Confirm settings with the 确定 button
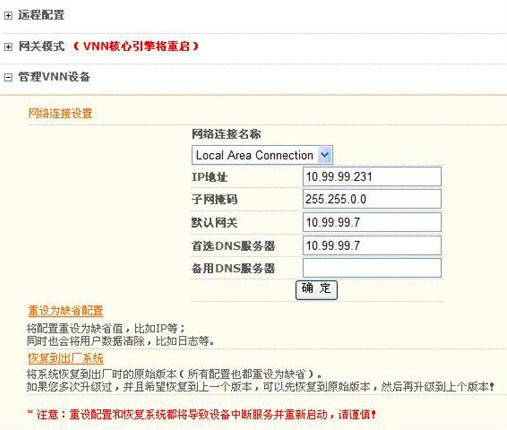 (316, 289)
